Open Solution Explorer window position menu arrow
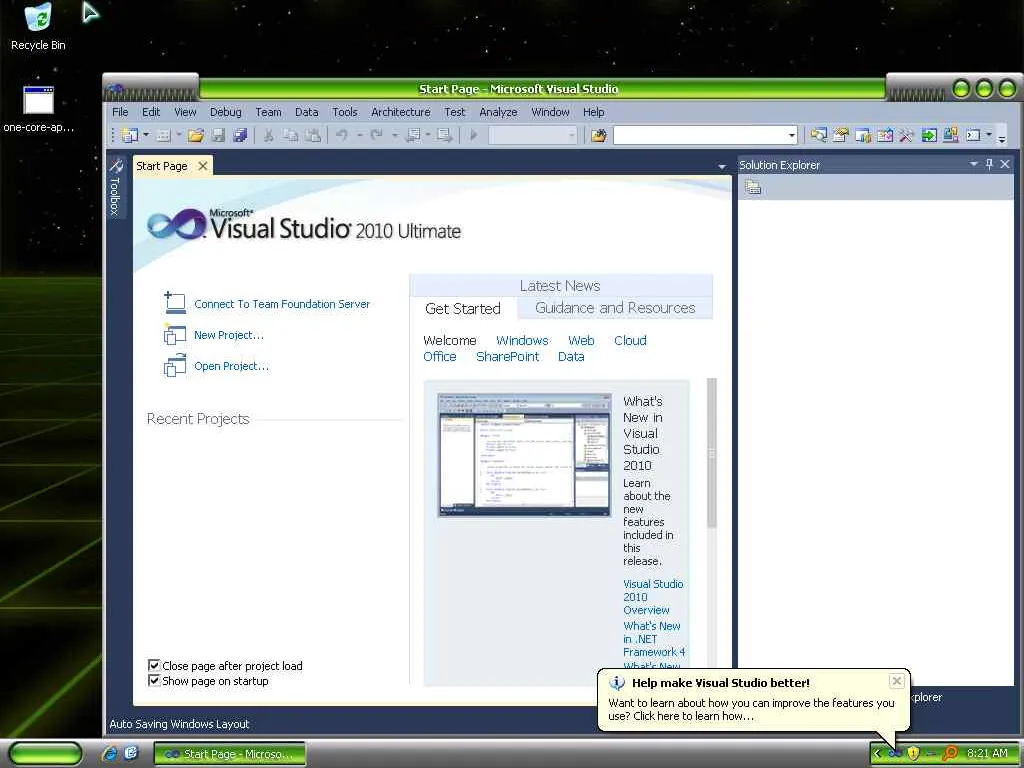 click(974, 164)
